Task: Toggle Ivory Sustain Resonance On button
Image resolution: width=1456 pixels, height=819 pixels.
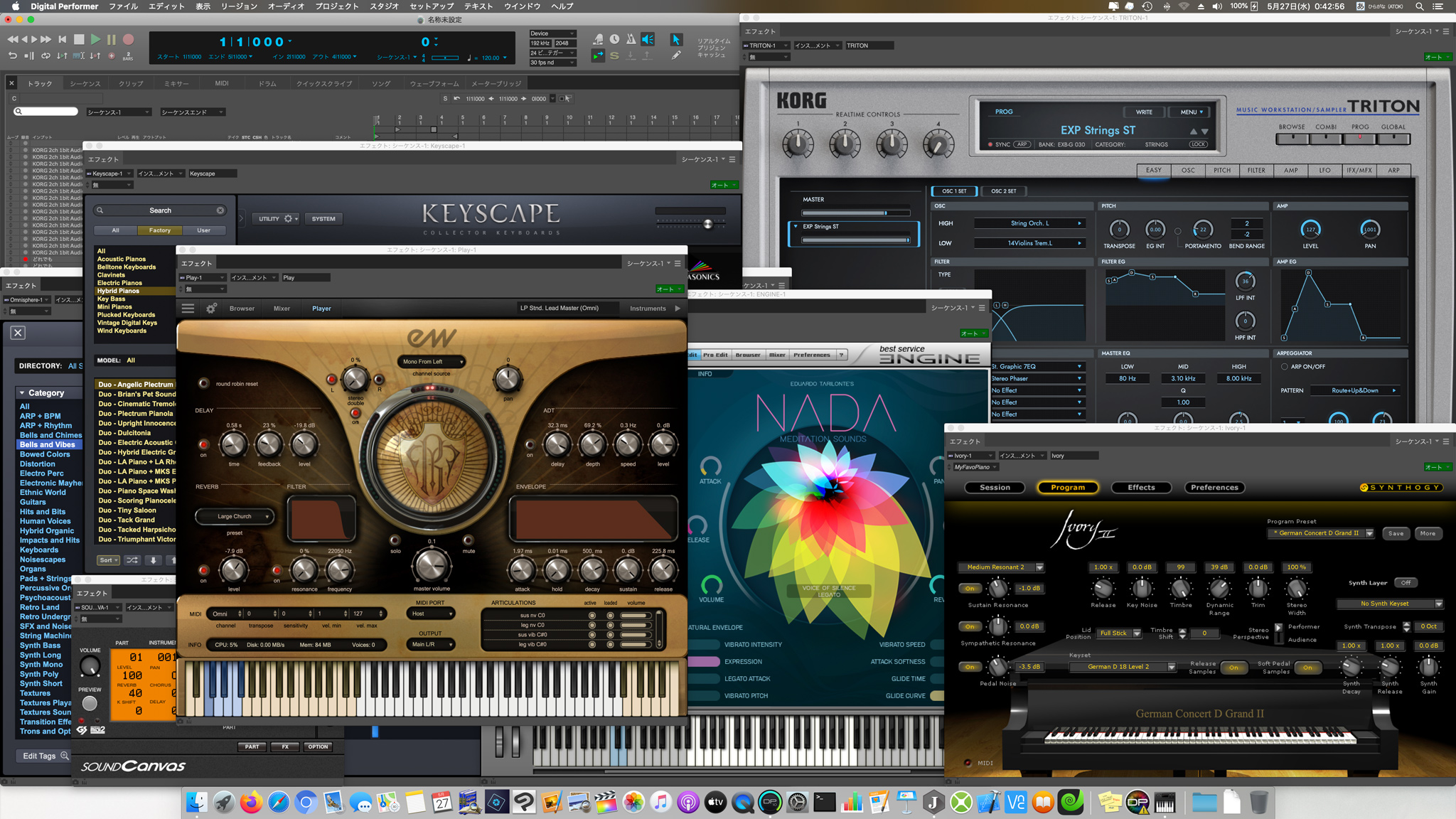Action: pyautogui.click(x=970, y=589)
